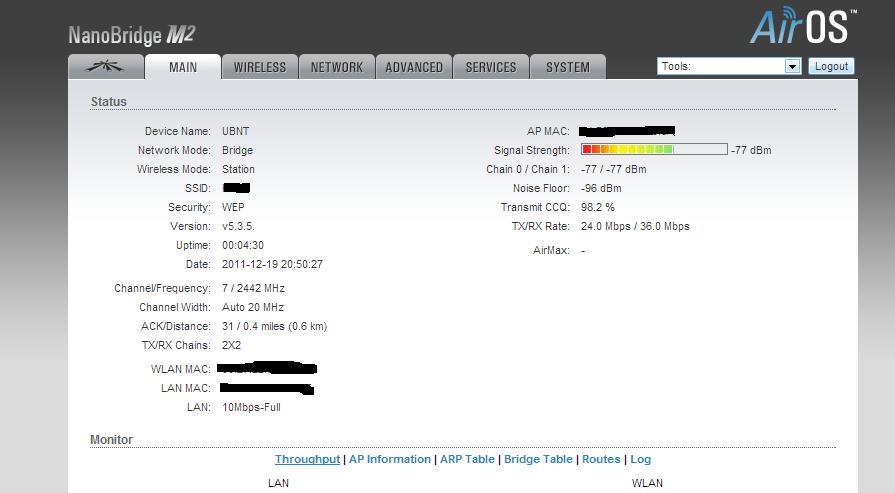Select Channel Width Auto 20 MHz

pos(253,307)
